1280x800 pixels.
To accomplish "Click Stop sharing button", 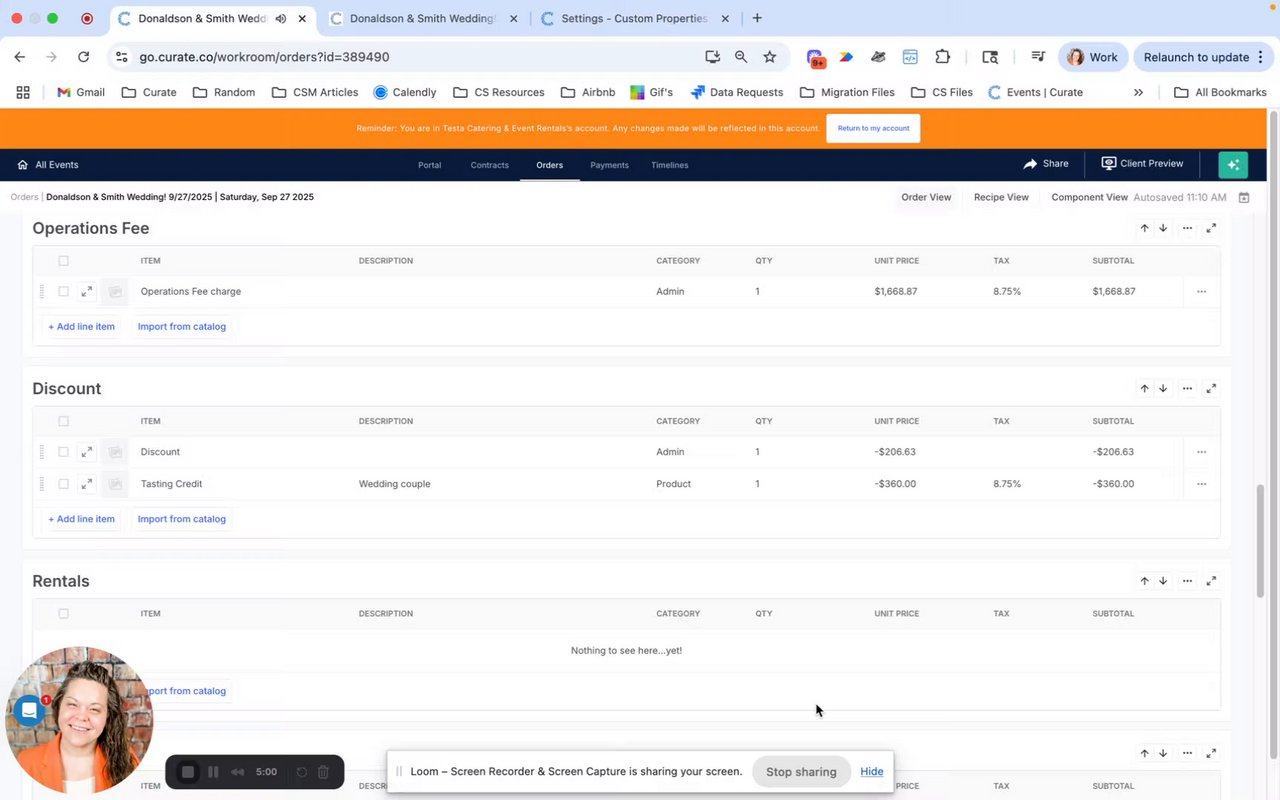I will (801, 772).
